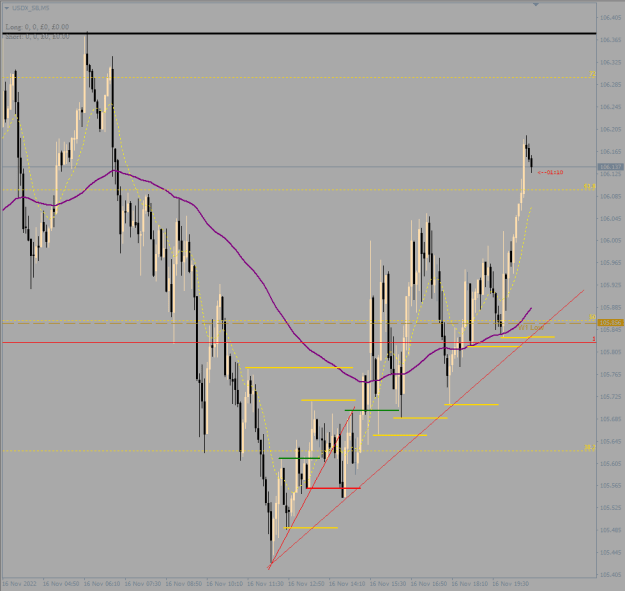Click the '16 Nov 16:50' time axis label
This screenshot has width=625, height=591.
pos(429,584)
